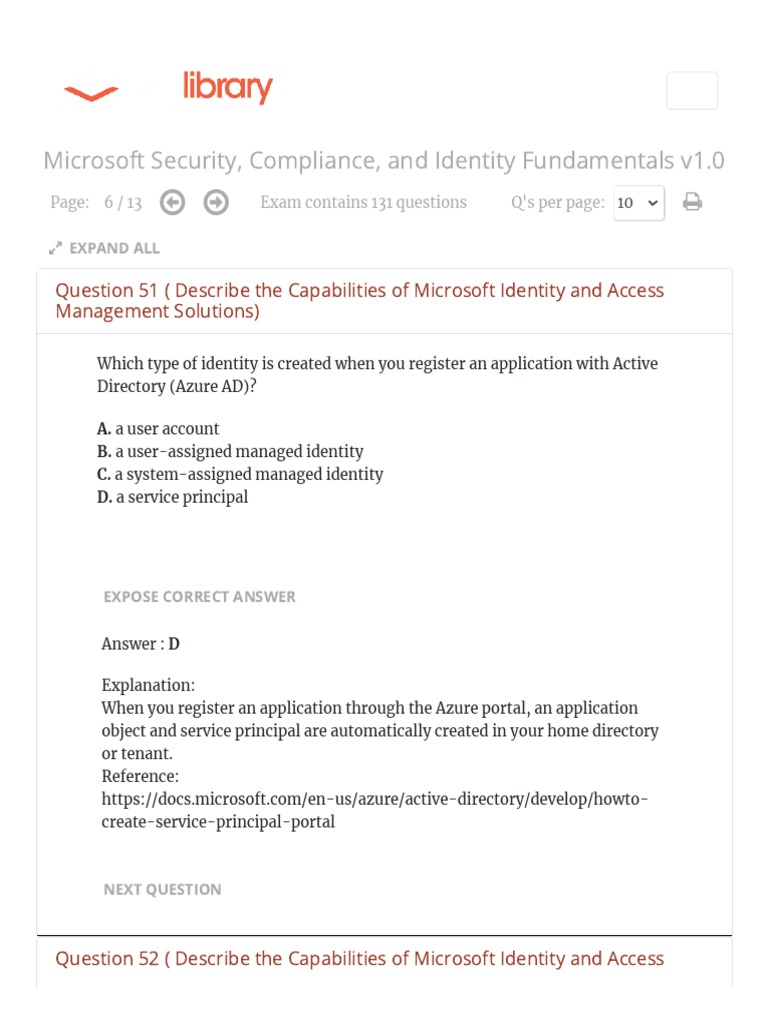Click the orange chevron logo icon
The height and width of the screenshot is (1024, 768).
[x=91, y=94]
